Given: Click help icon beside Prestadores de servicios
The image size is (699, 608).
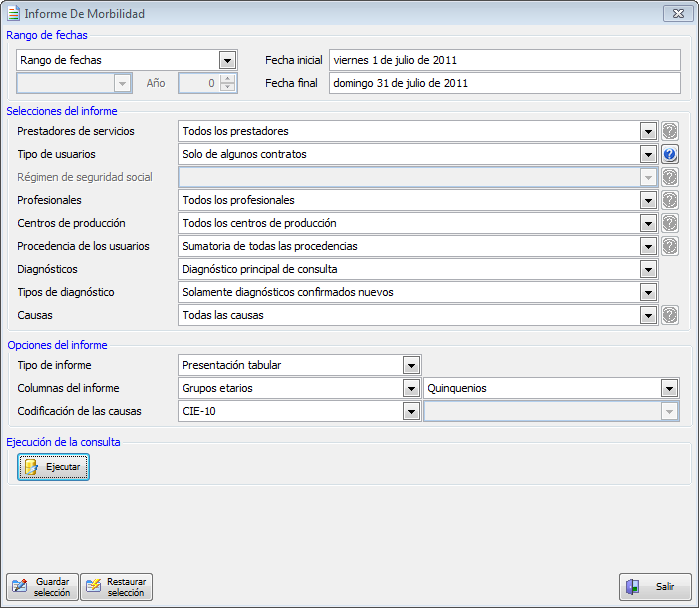Looking at the screenshot, I should (670, 131).
